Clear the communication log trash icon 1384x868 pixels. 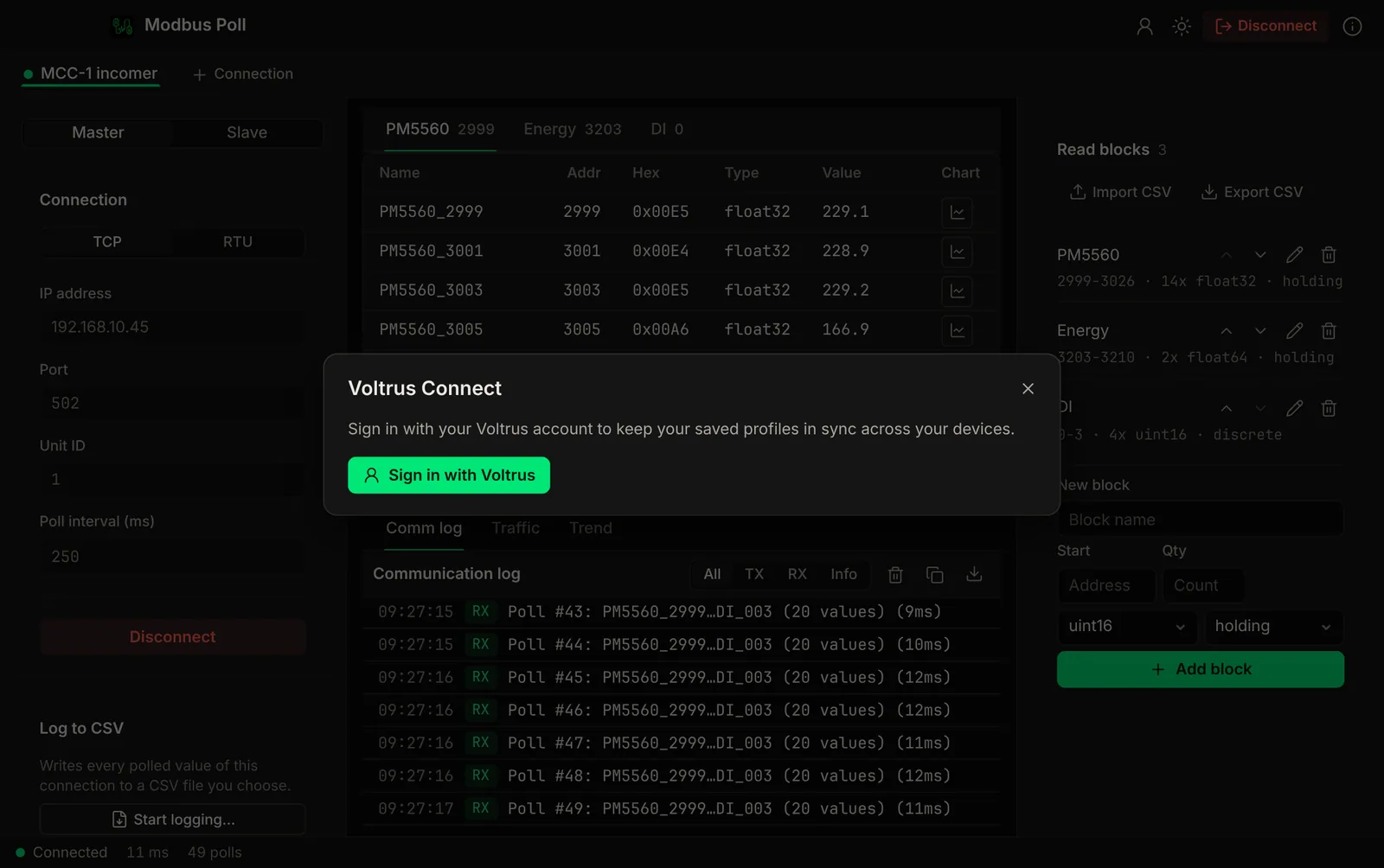coord(895,575)
